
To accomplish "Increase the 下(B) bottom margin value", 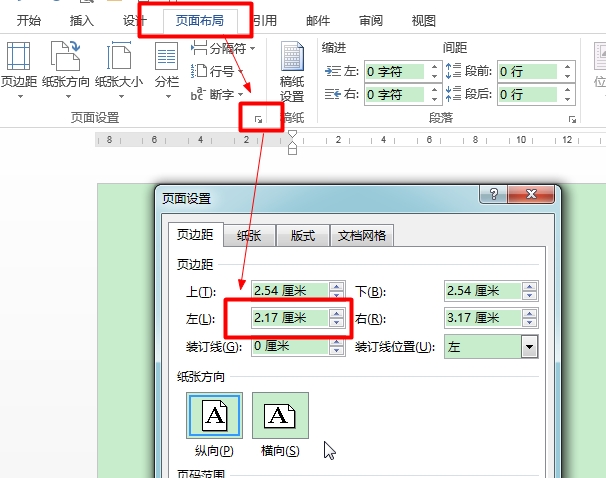I will pos(529,287).
